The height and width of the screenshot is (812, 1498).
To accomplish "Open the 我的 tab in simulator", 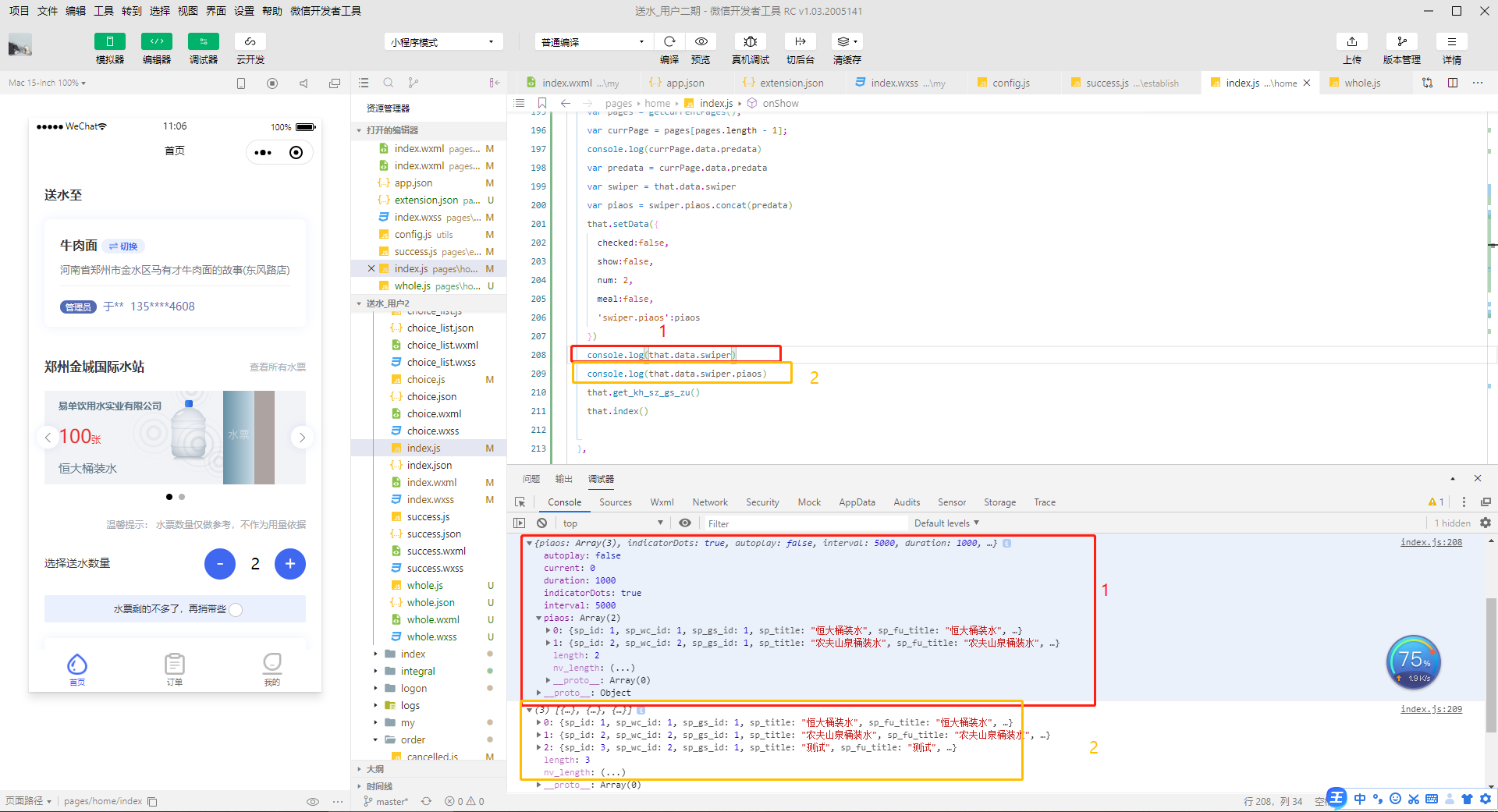I will point(272,669).
